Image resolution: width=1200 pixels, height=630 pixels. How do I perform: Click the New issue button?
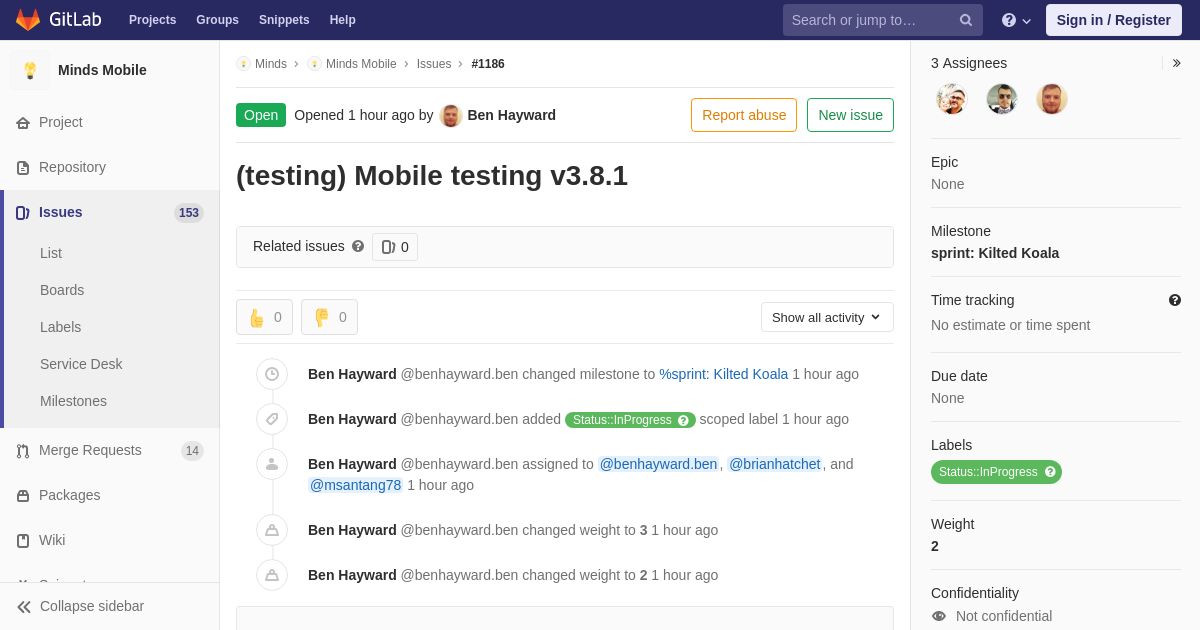click(850, 115)
